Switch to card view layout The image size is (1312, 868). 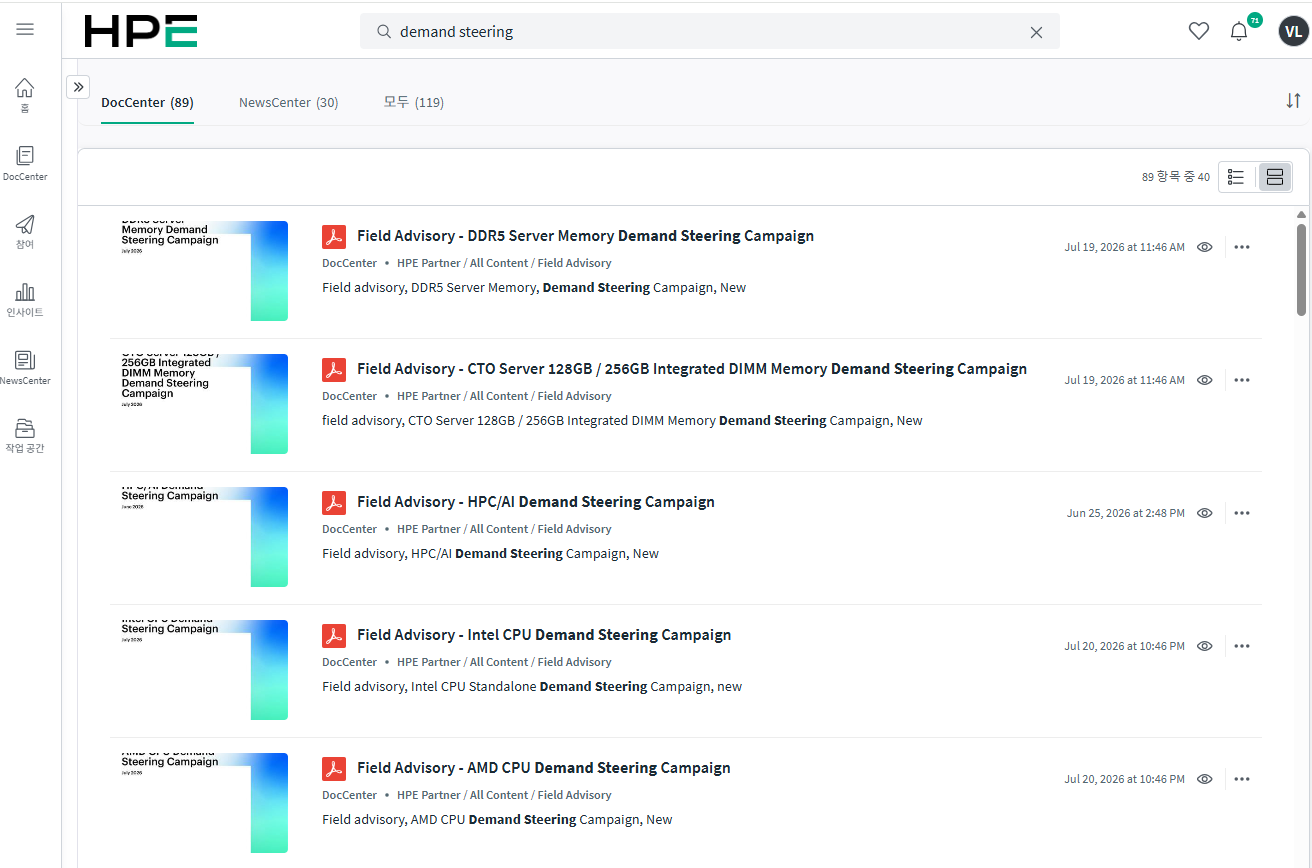point(1275,177)
